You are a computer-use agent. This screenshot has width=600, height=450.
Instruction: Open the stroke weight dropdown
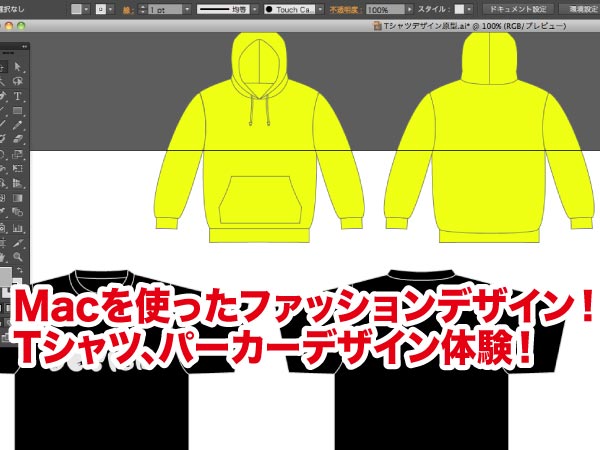pyautogui.click(x=187, y=10)
